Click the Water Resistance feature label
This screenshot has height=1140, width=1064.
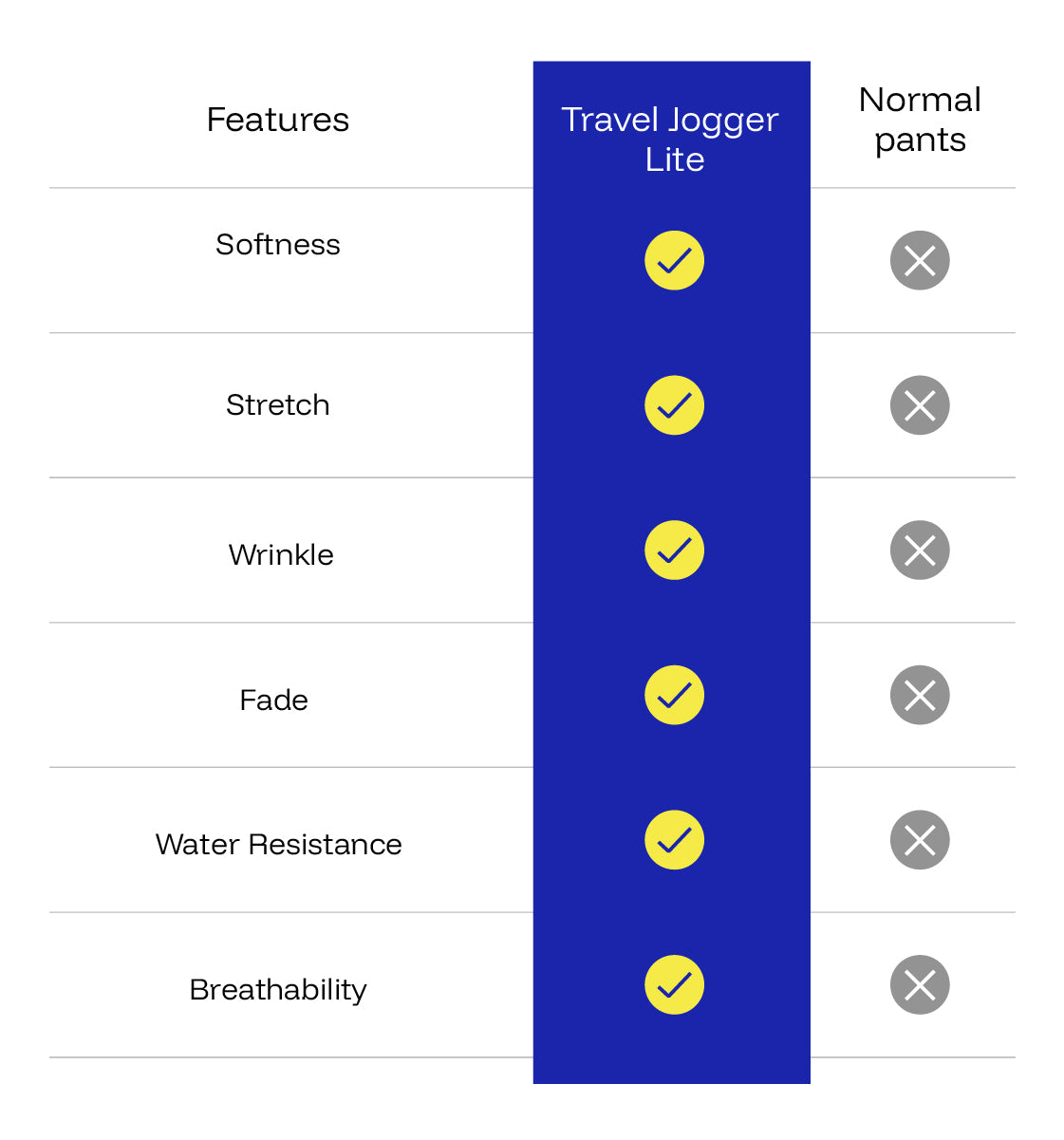278,844
